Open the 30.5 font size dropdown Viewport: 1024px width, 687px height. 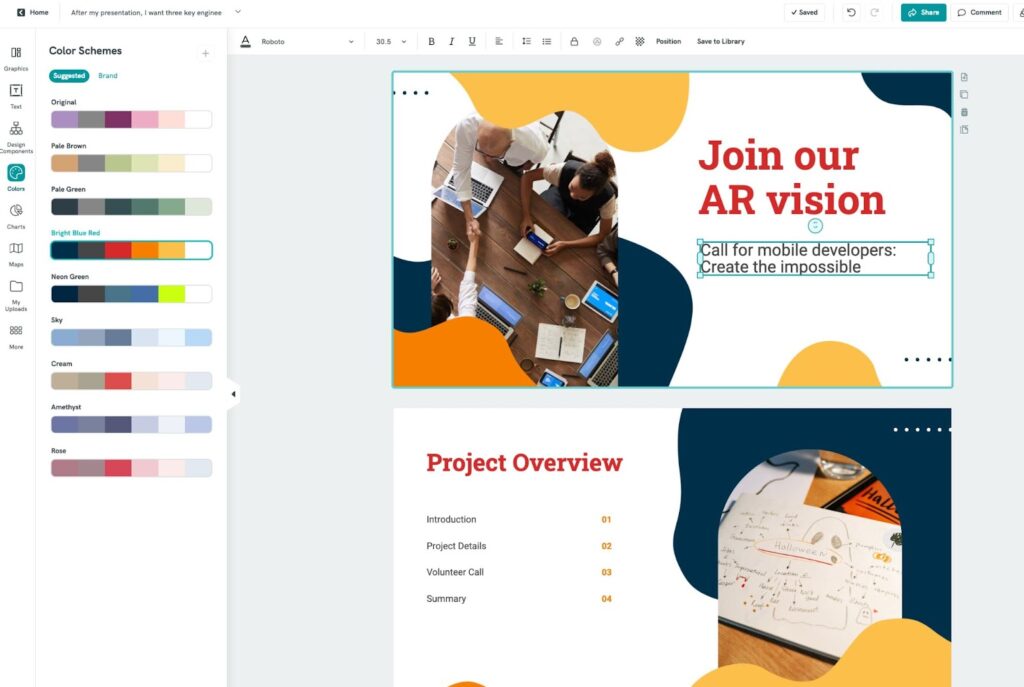point(391,41)
